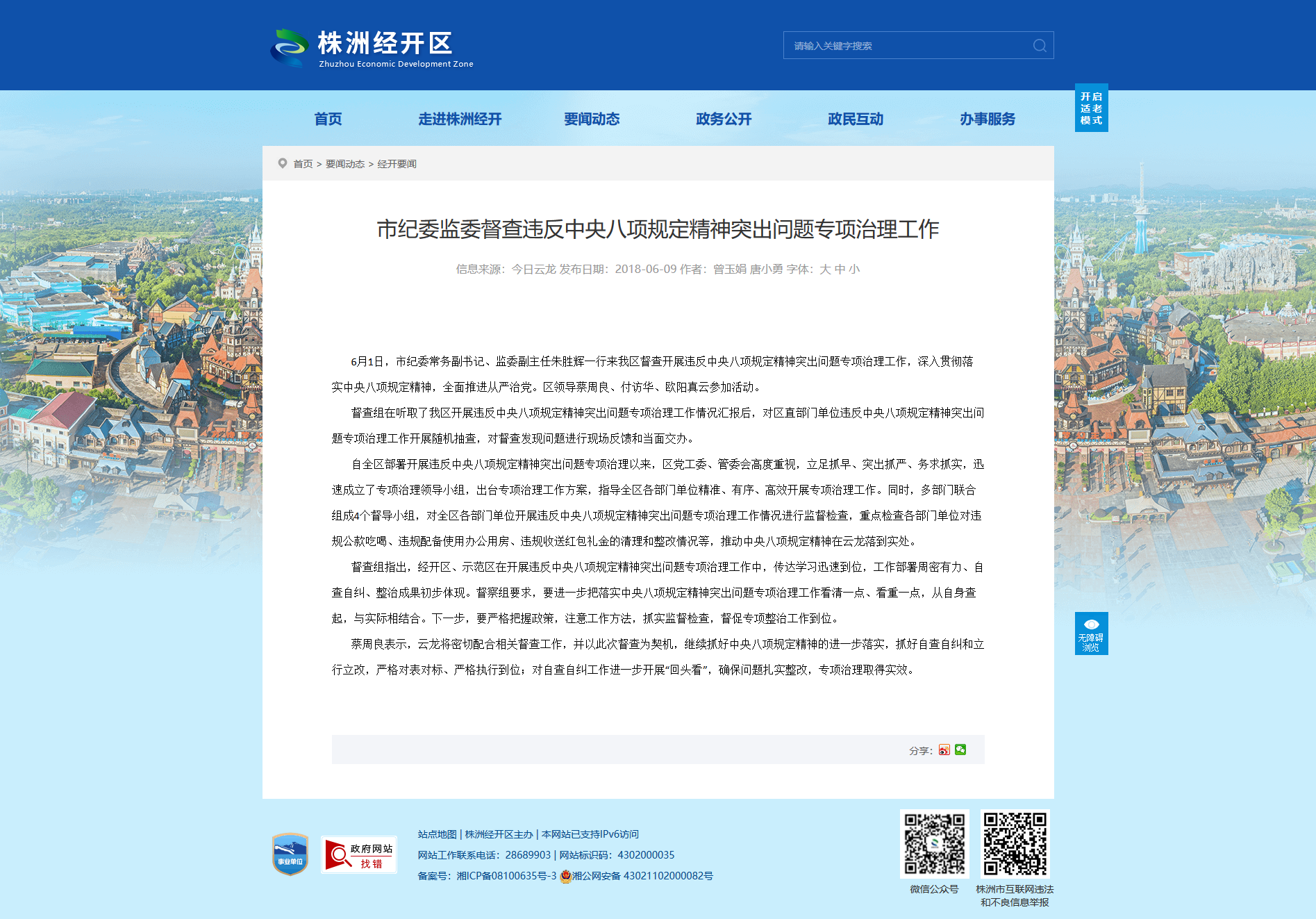The height and width of the screenshot is (919, 1316).
Task: Set font size to 大
Action: [825, 269]
